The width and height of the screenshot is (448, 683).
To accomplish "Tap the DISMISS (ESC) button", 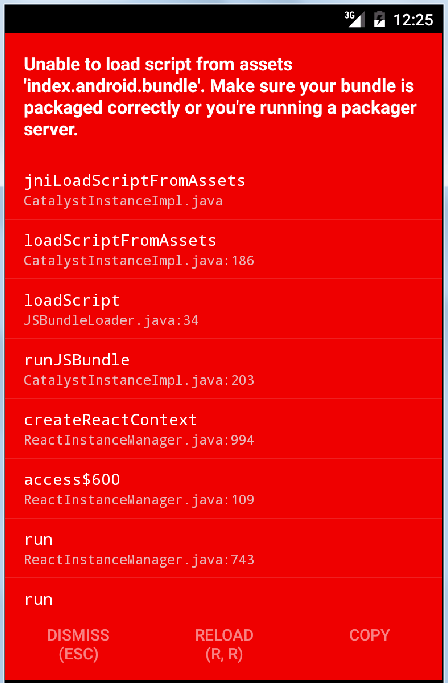I will (x=78, y=645).
